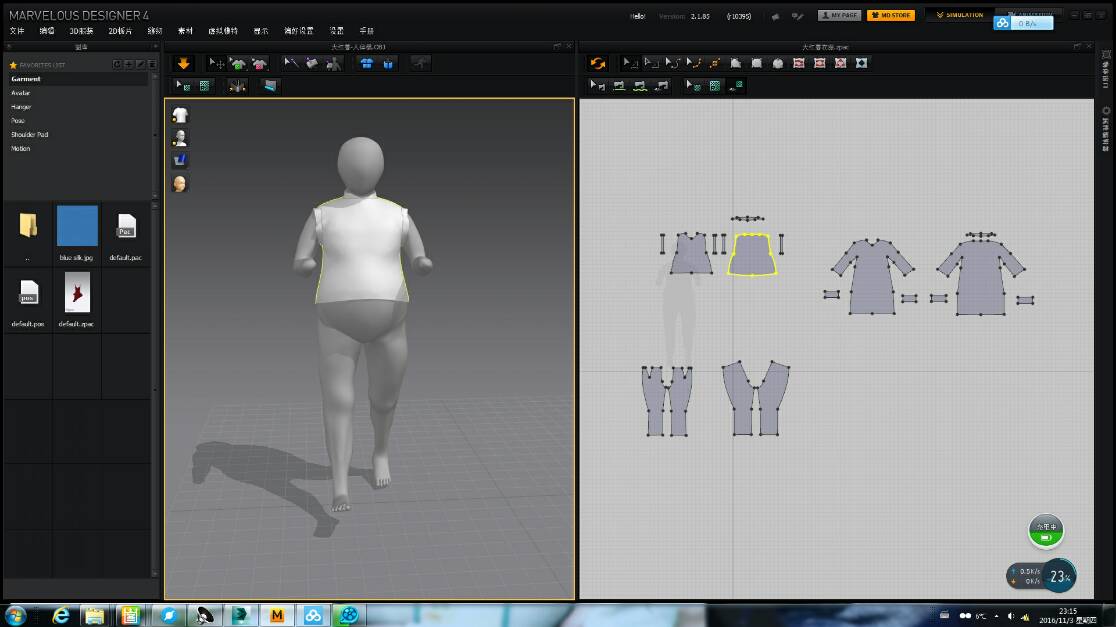1116x627 pixels.
Task: Click the MD STORE button
Action: 889,15
